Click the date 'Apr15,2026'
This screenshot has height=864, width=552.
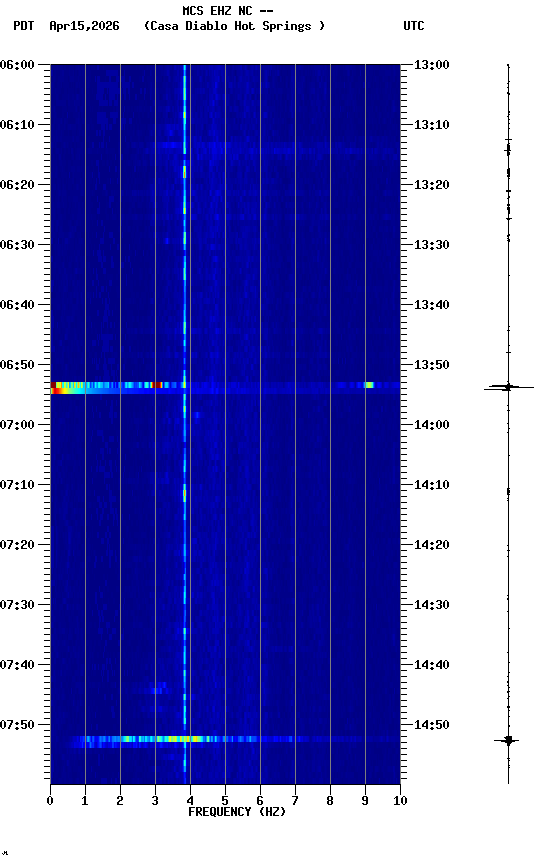click(x=84, y=26)
